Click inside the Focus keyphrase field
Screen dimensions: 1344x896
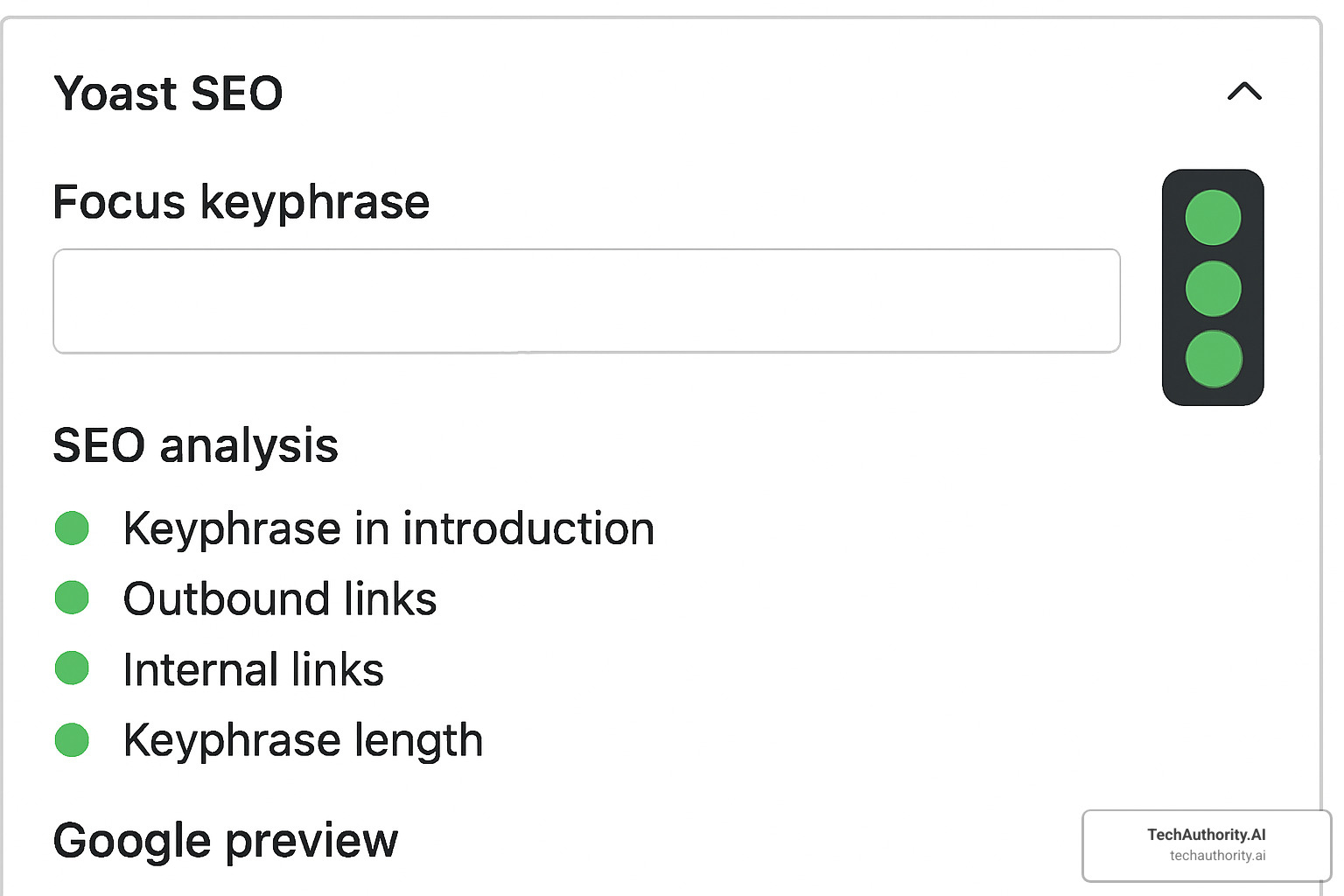point(586,300)
